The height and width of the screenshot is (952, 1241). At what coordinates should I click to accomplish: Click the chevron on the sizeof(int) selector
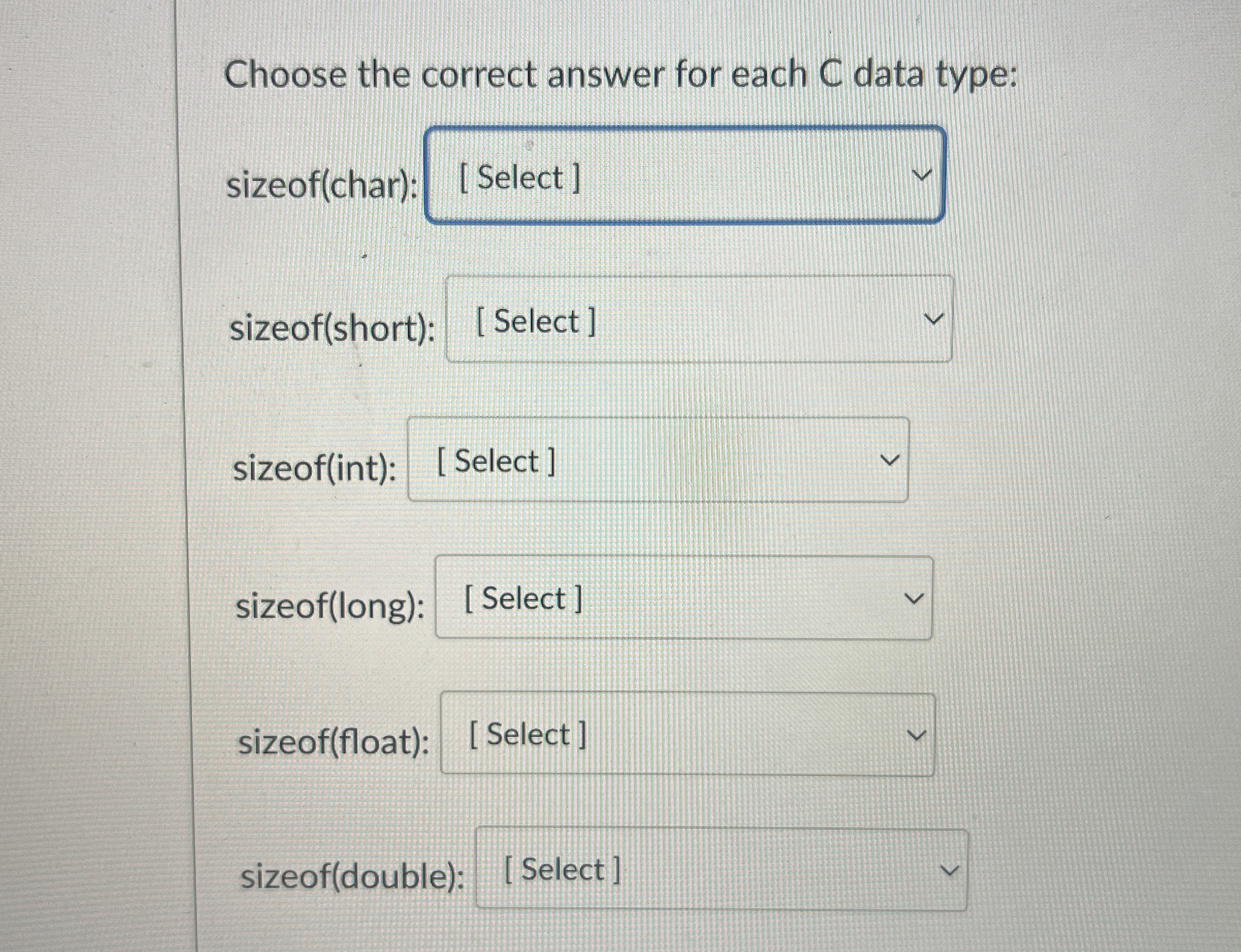coord(890,459)
